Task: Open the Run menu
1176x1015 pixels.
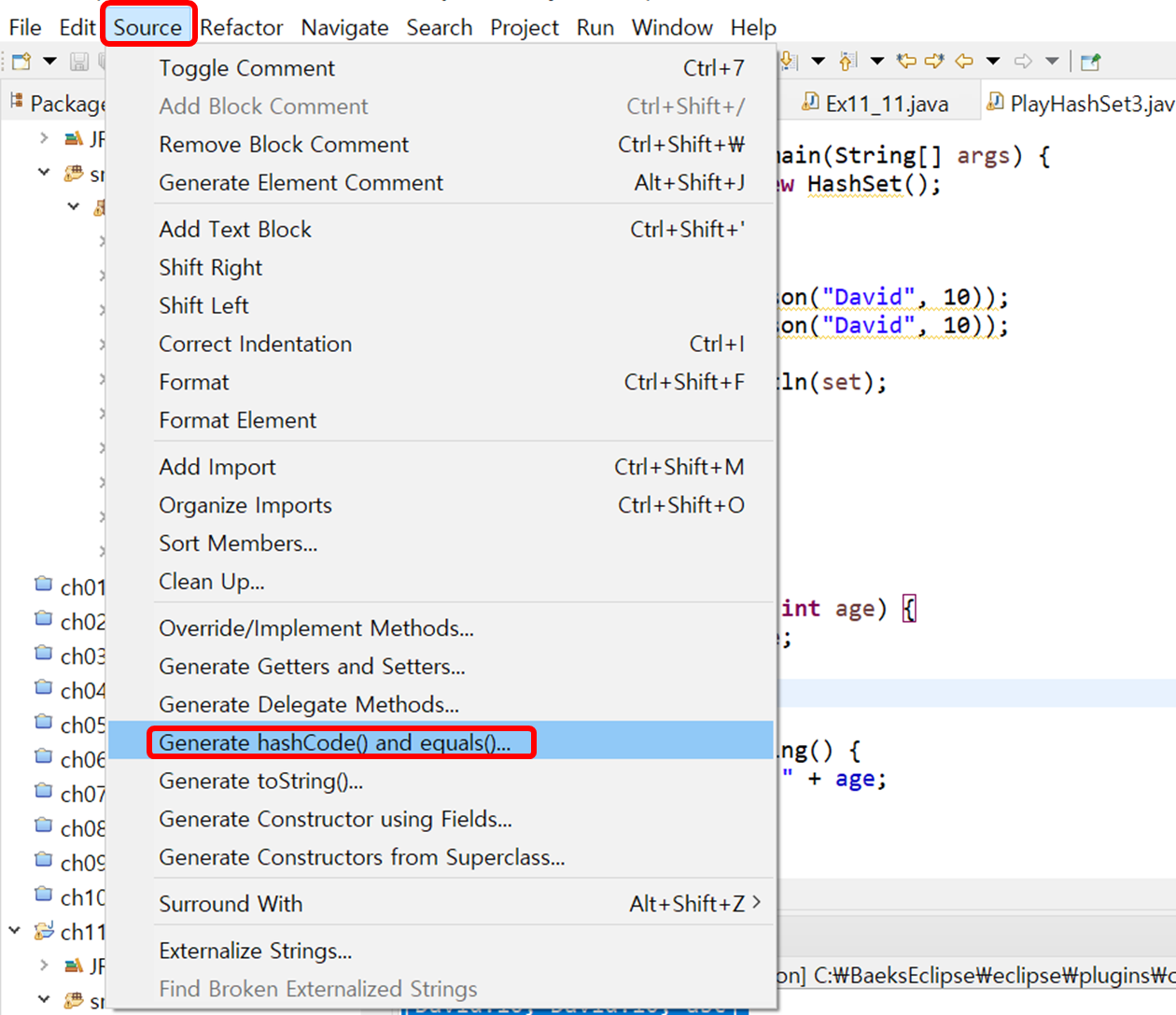Action: click(595, 27)
